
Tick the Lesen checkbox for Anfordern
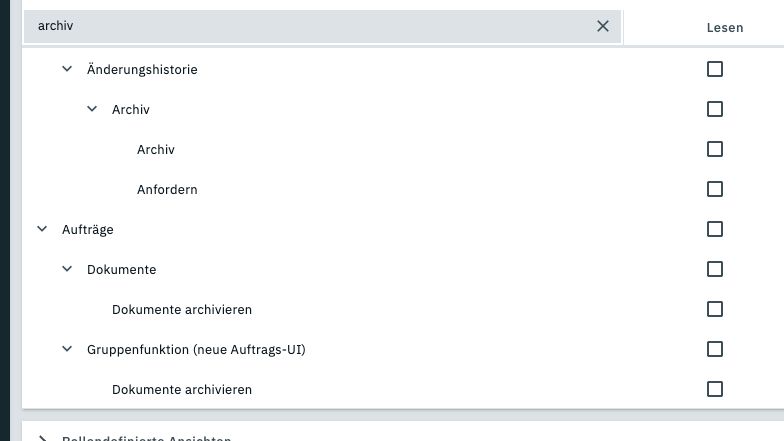click(714, 189)
